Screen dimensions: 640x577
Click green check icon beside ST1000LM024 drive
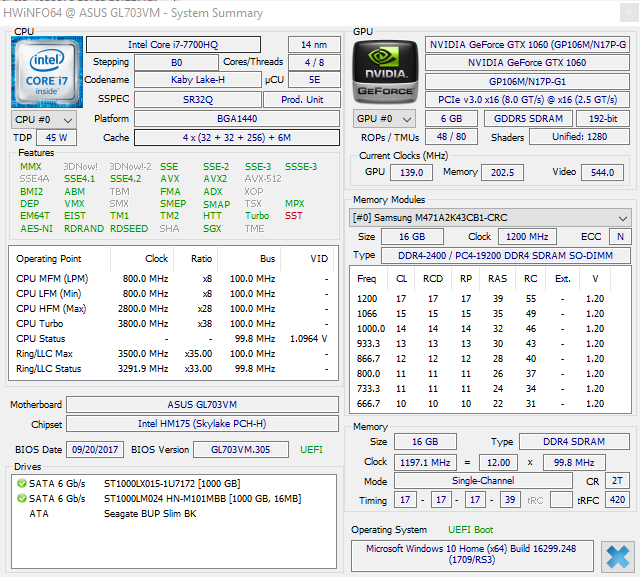(x=22, y=499)
